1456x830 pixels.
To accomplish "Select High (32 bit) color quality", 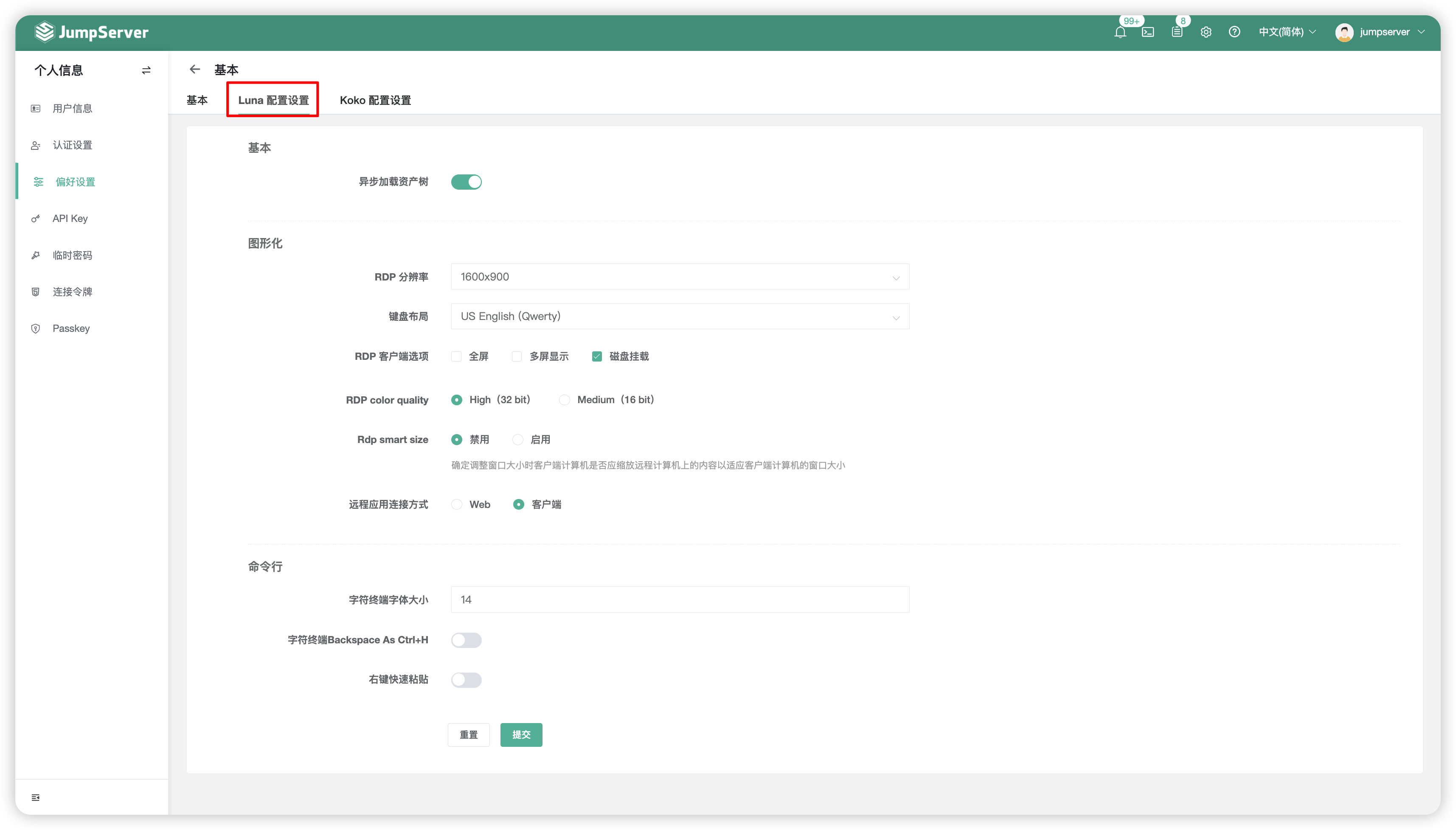I will 456,400.
